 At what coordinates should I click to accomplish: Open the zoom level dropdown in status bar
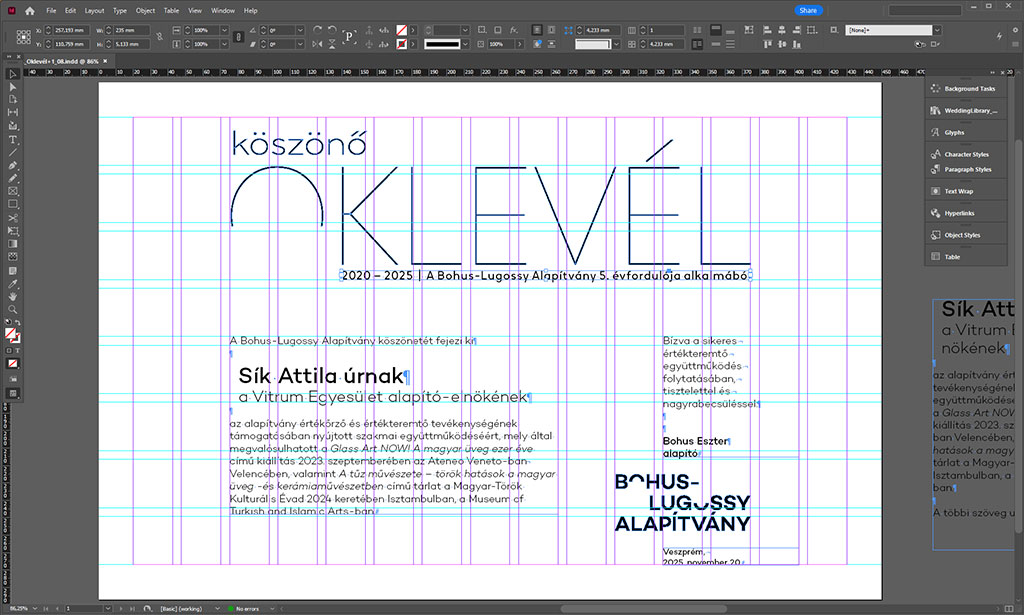pyautogui.click(x=35, y=608)
